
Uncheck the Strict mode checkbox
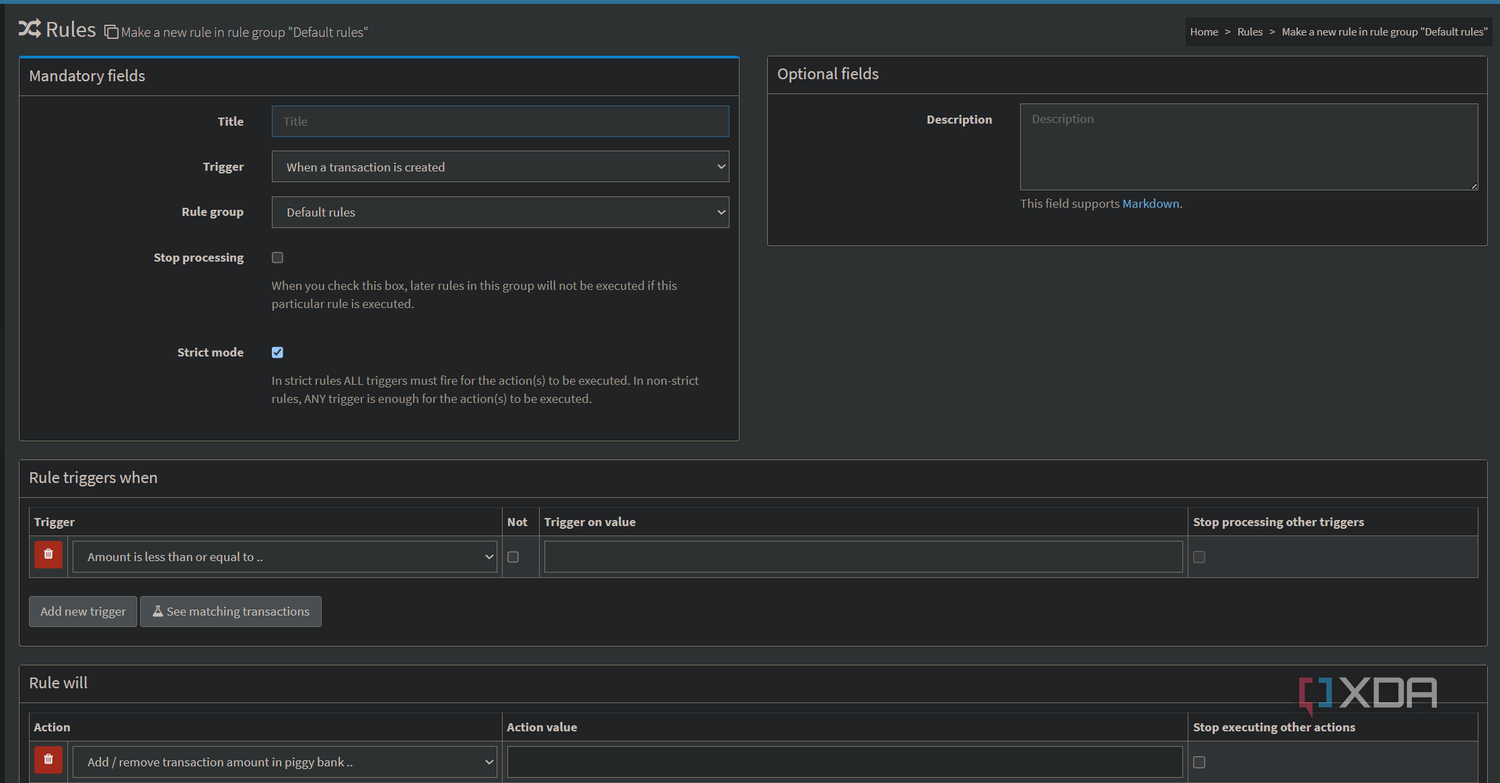[277, 352]
